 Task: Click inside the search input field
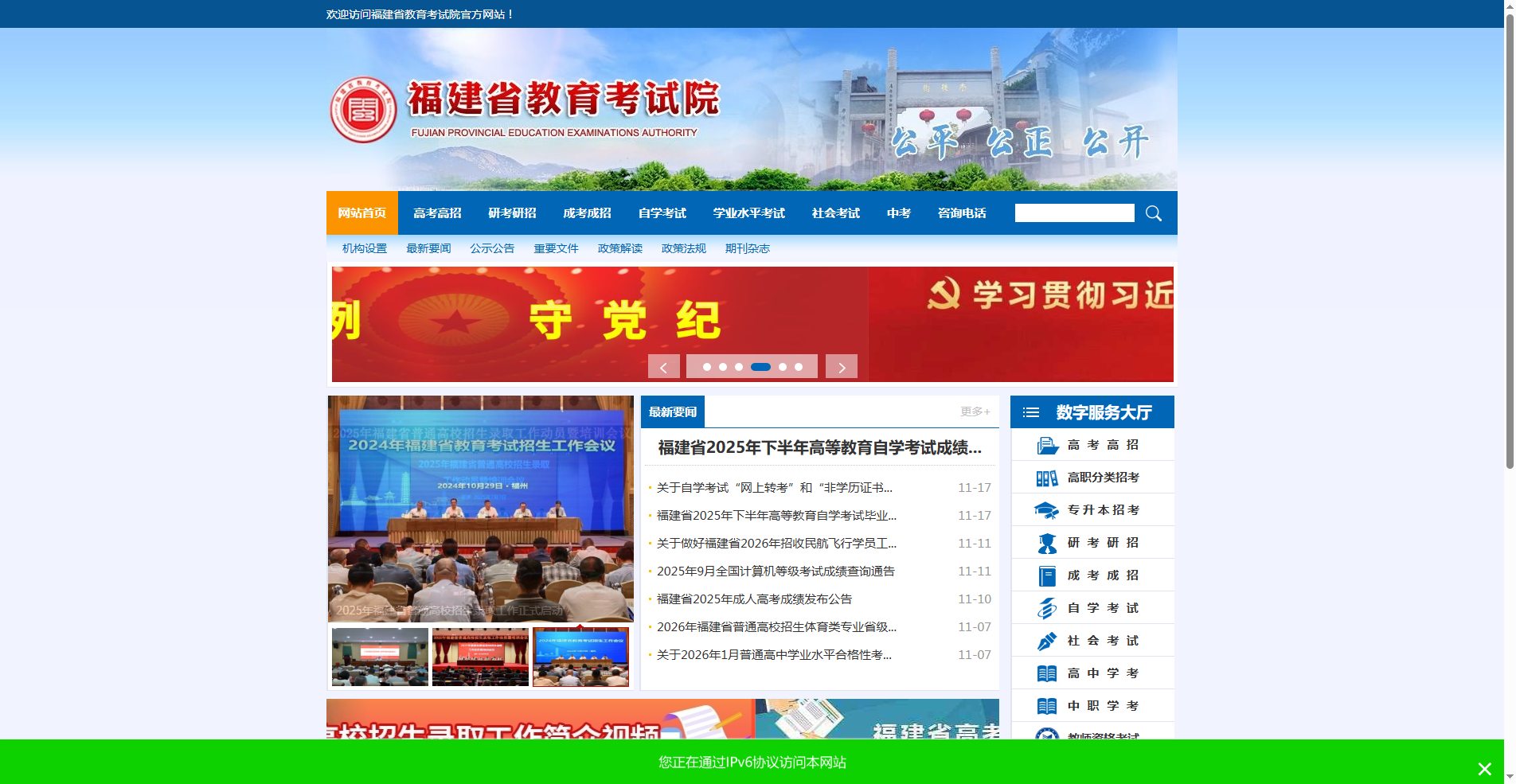1074,213
